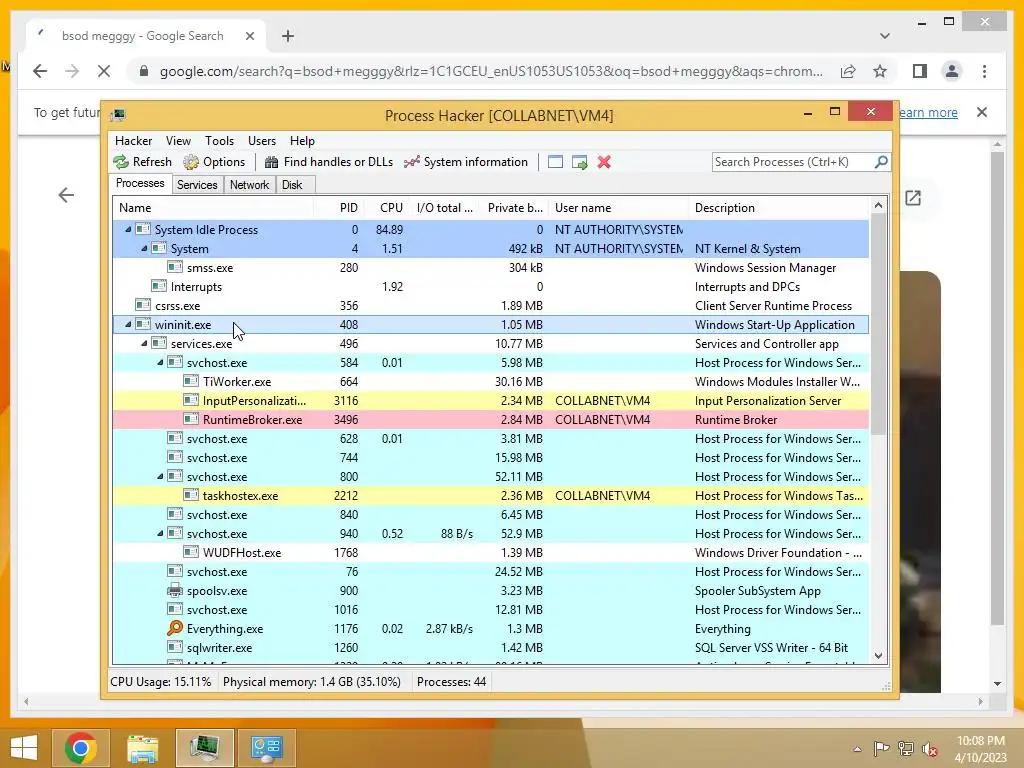The width and height of the screenshot is (1024, 768).
Task: Open Find handles or DLLs
Action: pos(328,162)
